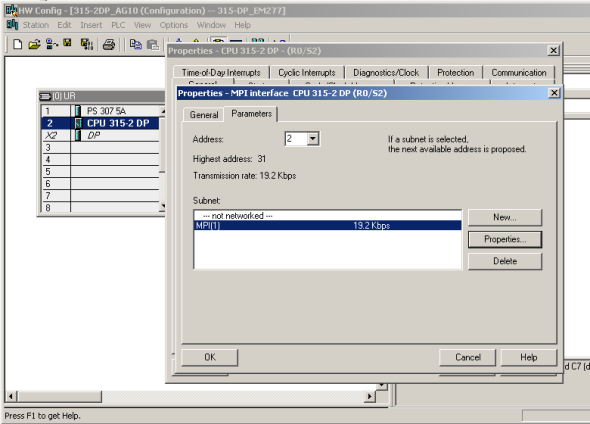590x424 pixels.
Task: Open the Cyclic Interrupts tab
Action: 307,73
